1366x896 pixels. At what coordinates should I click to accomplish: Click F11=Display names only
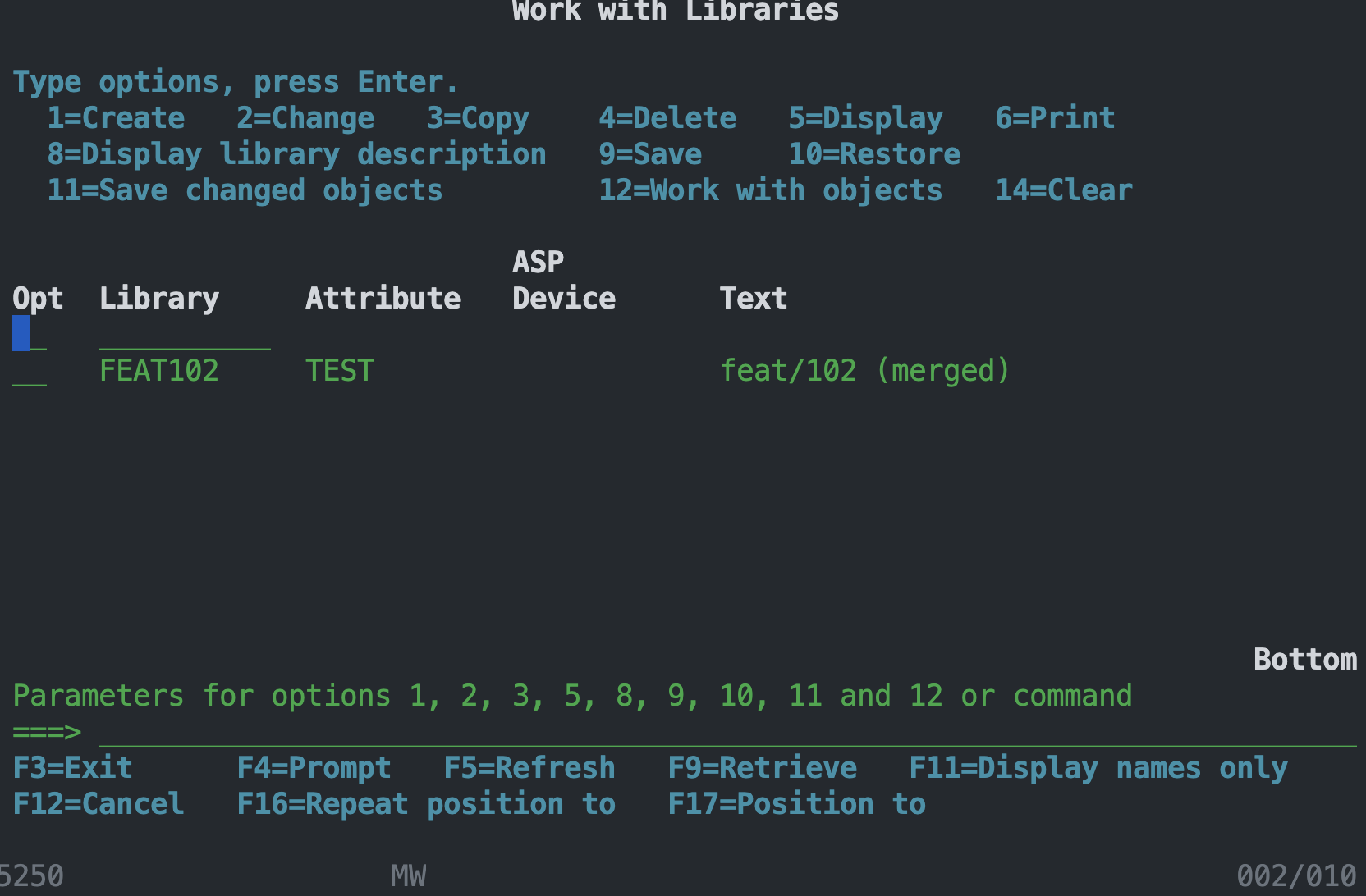(x=1098, y=767)
